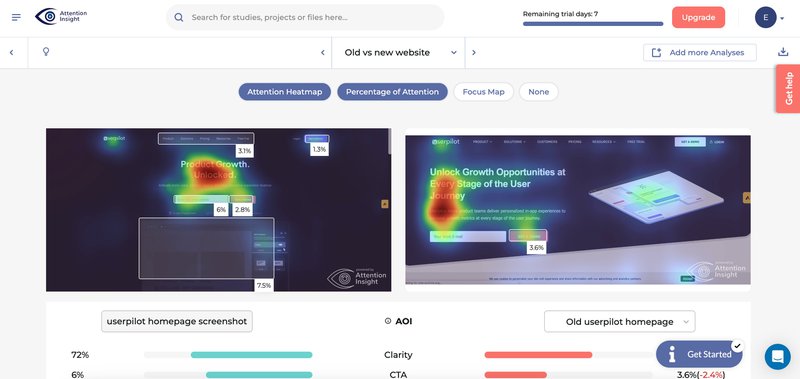Click the AOI label
This screenshot has height=379, width=800.
tap(404, 321)
